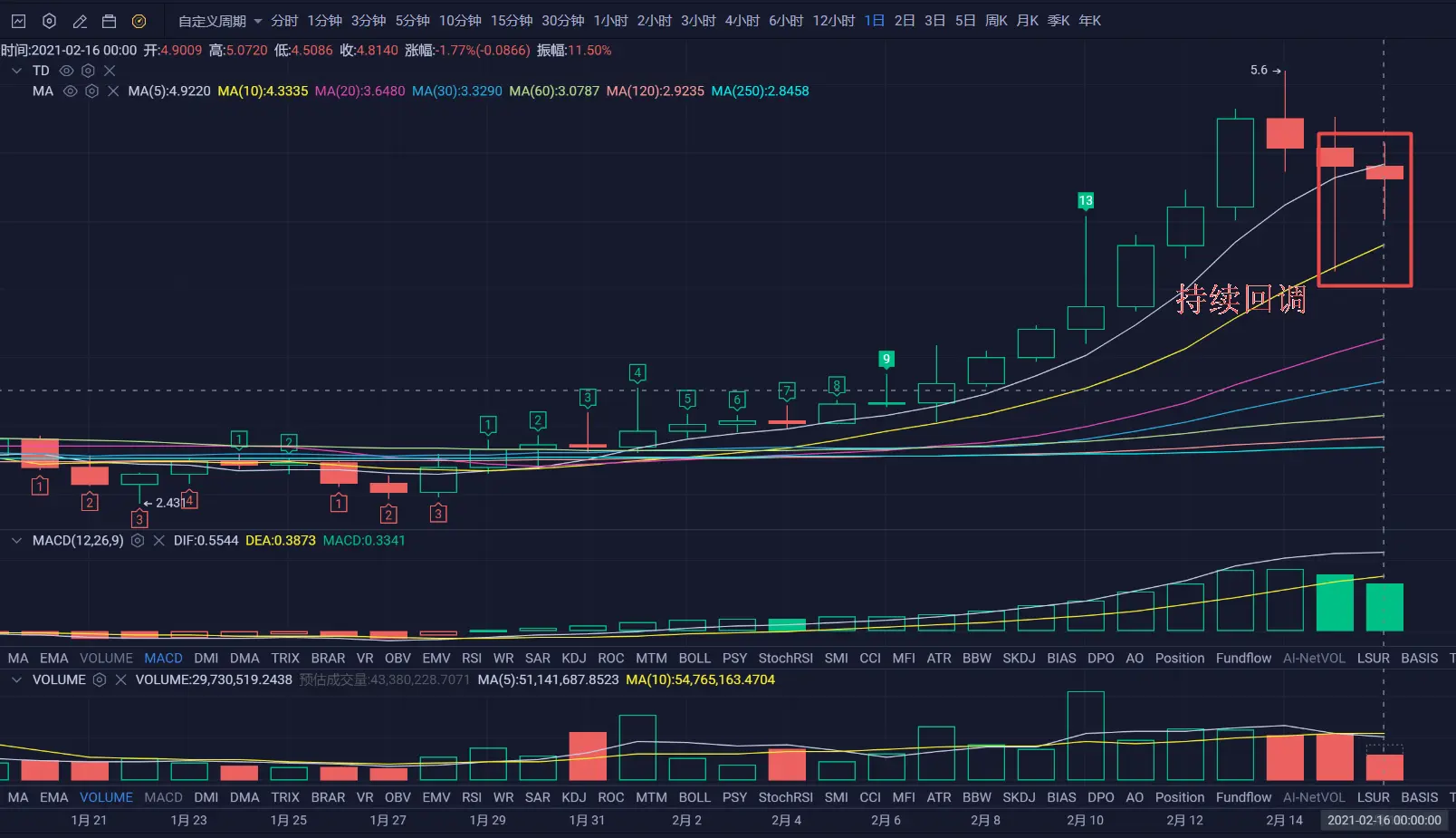Remove the MA indicator

[x=113, y=92]
